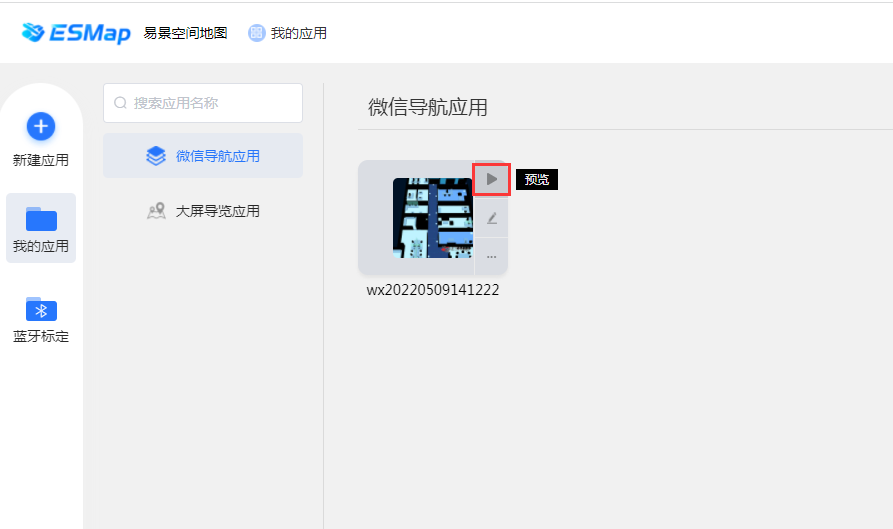Open 蓝牙标定 bluetooth folder
This screenshot has width=893, height=529.
tap(41, 319)
